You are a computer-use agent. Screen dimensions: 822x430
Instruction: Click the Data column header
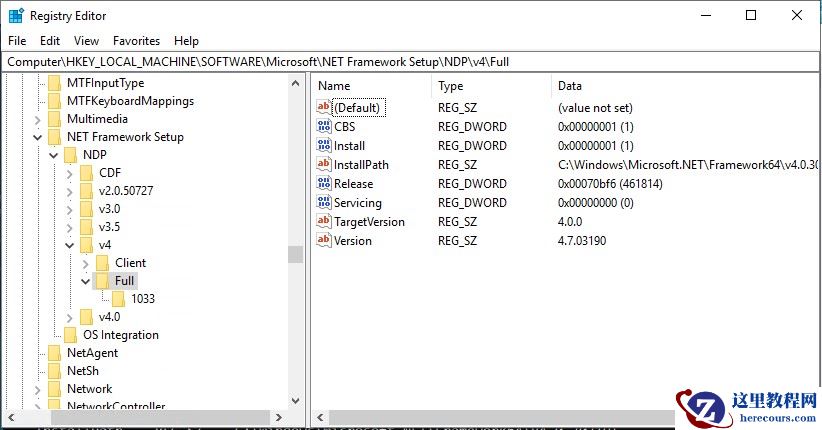570,86
